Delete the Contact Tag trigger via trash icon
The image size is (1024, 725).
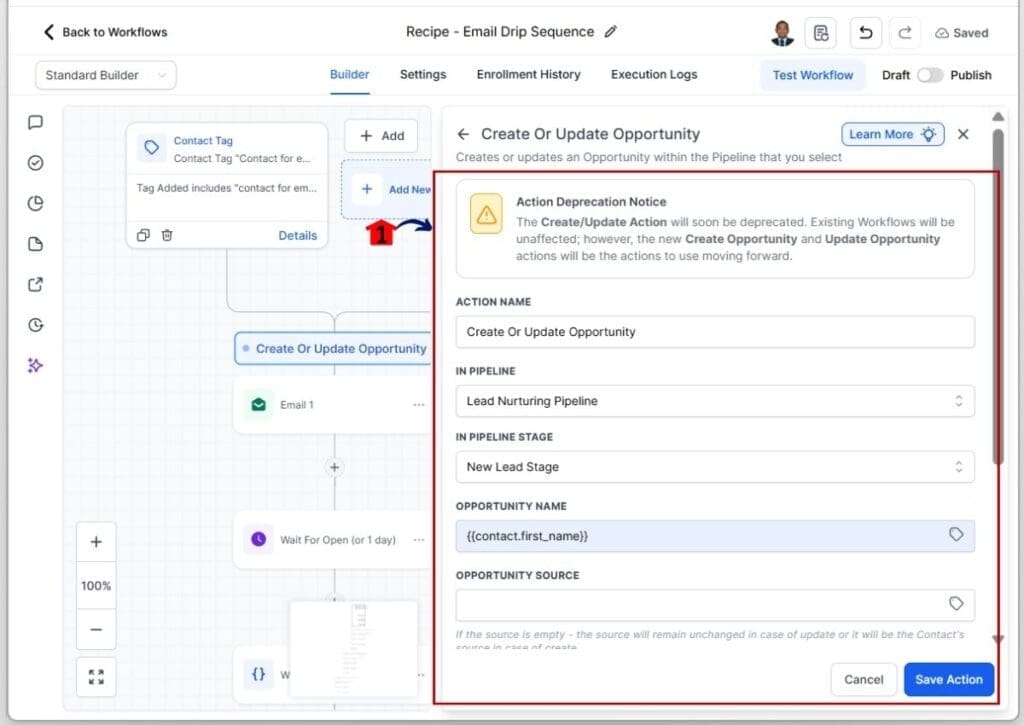(x=167, y=235)
